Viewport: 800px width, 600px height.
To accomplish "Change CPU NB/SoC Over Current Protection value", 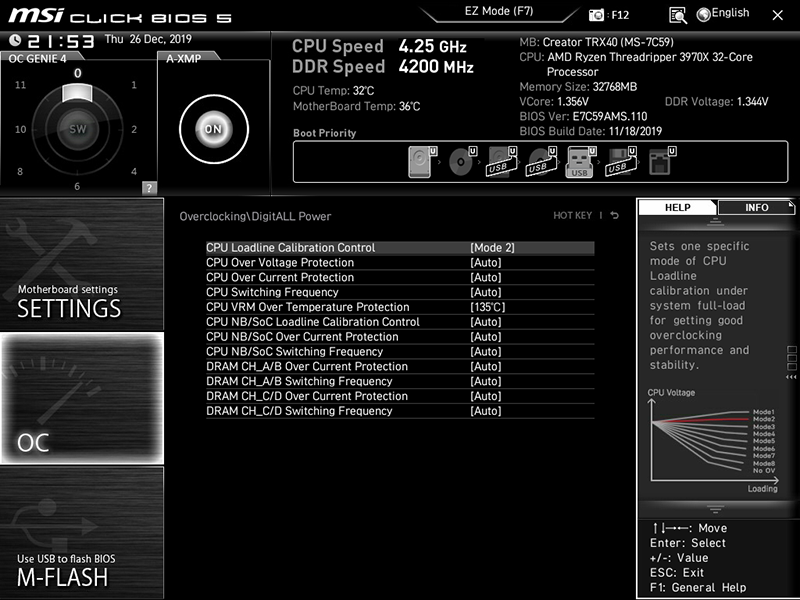I will click(486, 336).
